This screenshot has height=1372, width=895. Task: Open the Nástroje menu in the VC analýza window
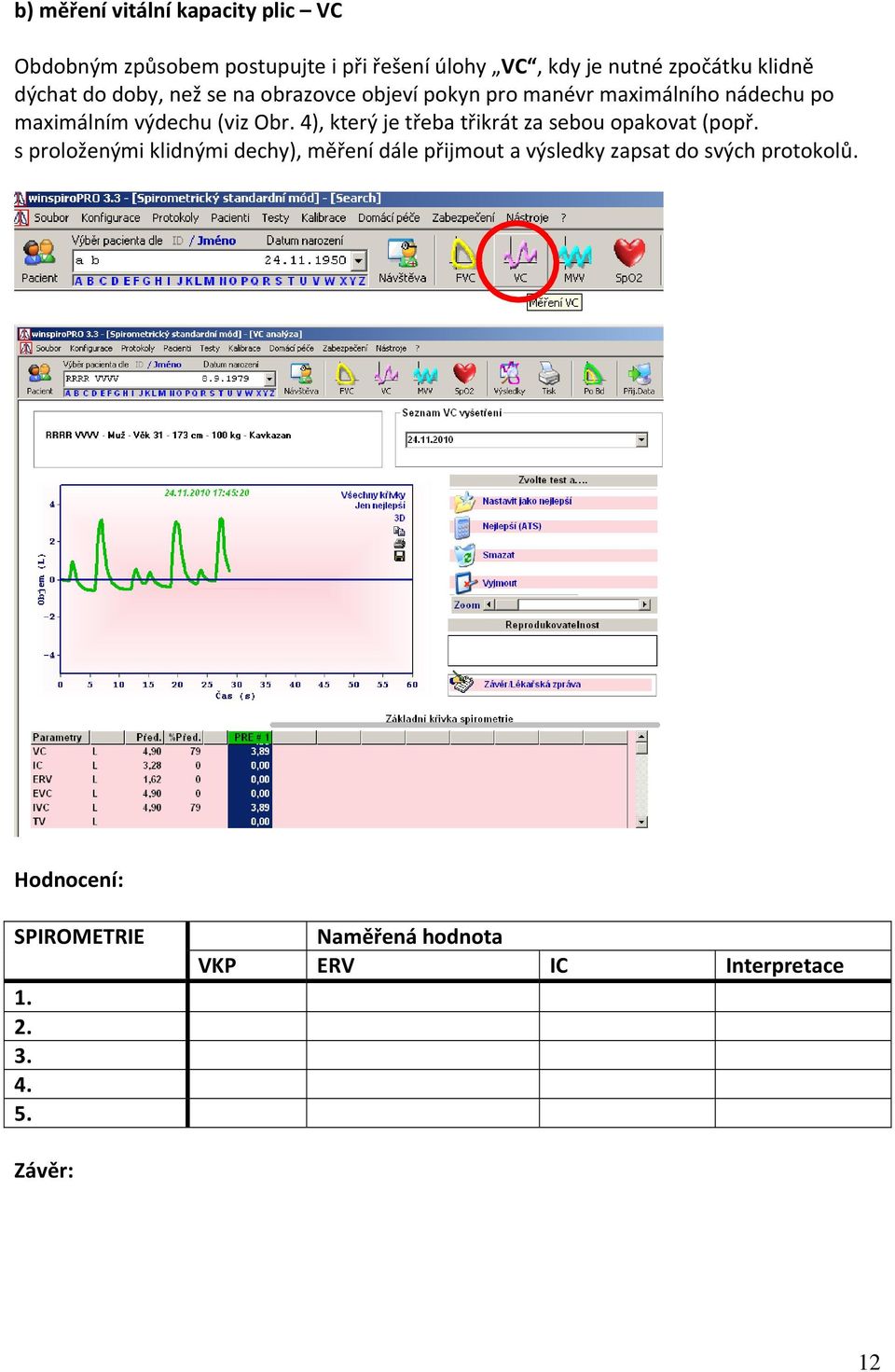[x=392, y=349]
